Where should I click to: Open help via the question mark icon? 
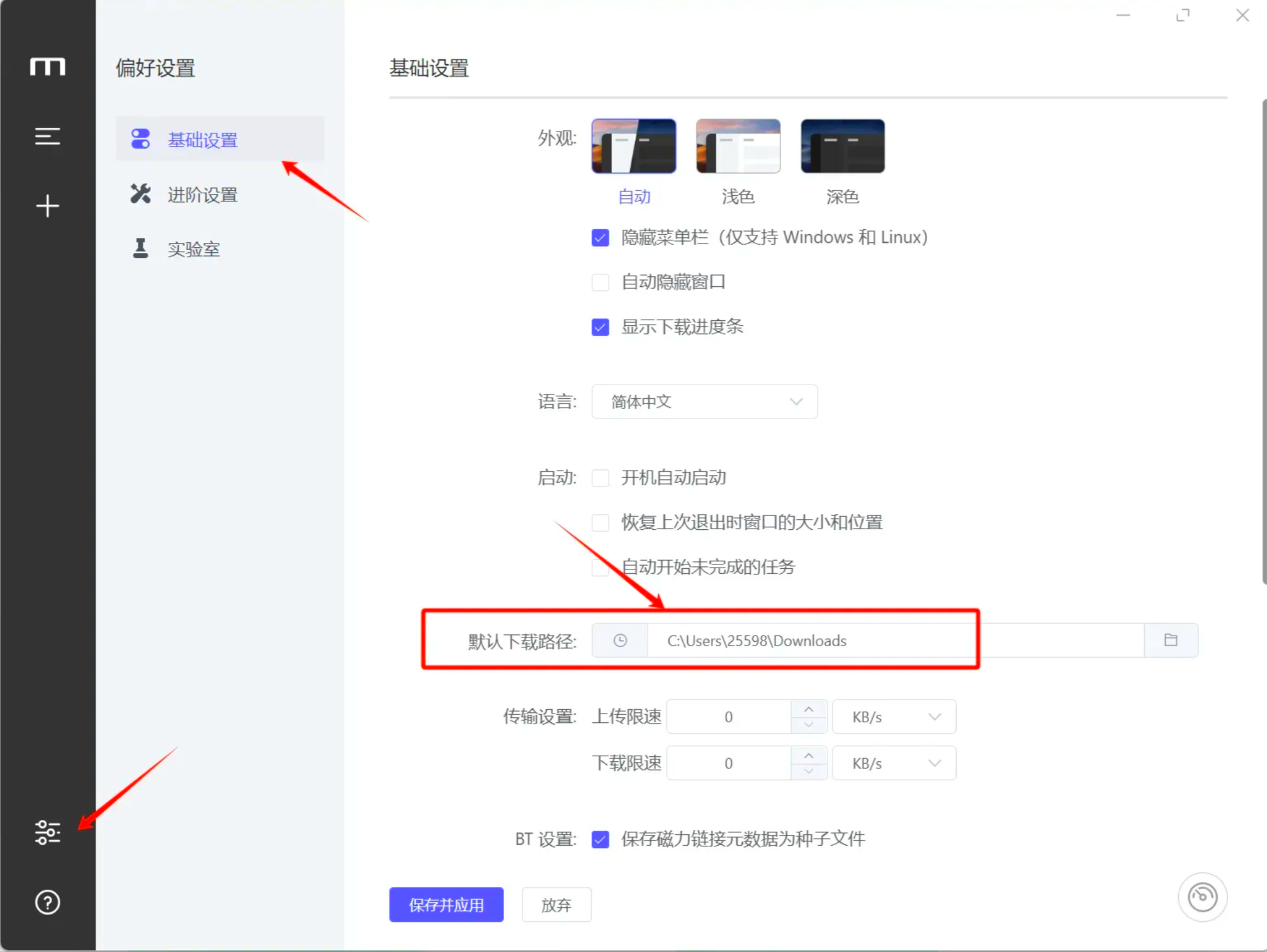point(47,902)
